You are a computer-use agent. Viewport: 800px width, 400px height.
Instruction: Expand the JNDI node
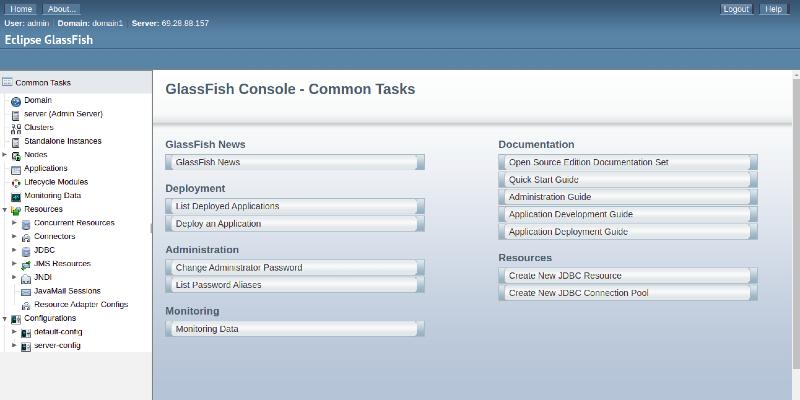point(14,277)
